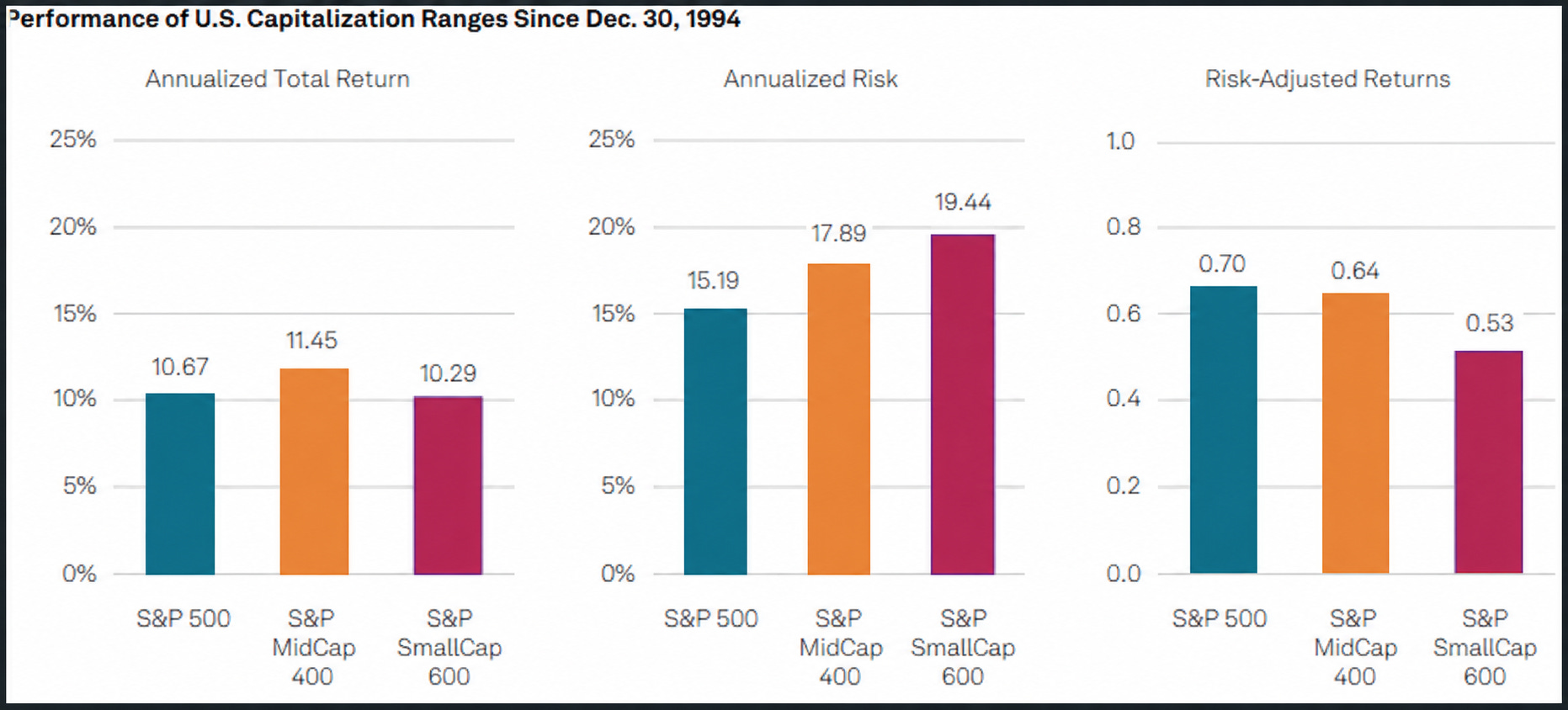Click the teal risk bar labeled 15.19
This screenshot has width=1568, height=710.
[715, 442]
